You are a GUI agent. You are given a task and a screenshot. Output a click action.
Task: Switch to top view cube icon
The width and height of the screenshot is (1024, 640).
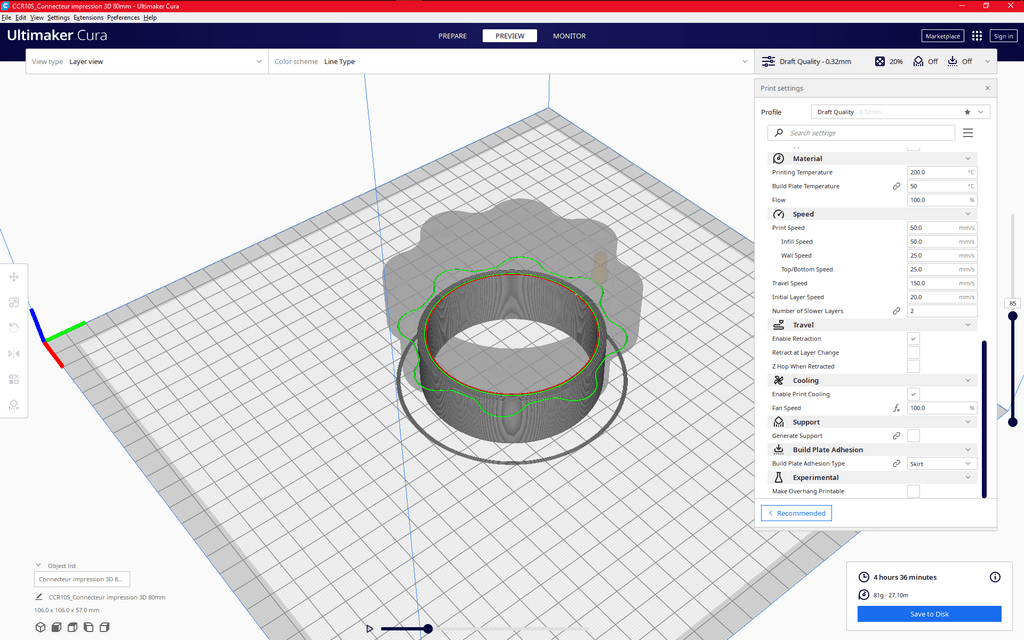[72, 627]
